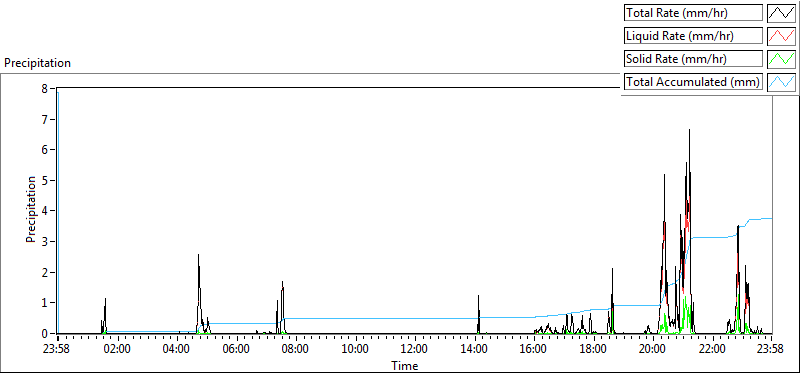800x373 pixels.
Task: Click the Time axis label
Action: pos(405,365)
